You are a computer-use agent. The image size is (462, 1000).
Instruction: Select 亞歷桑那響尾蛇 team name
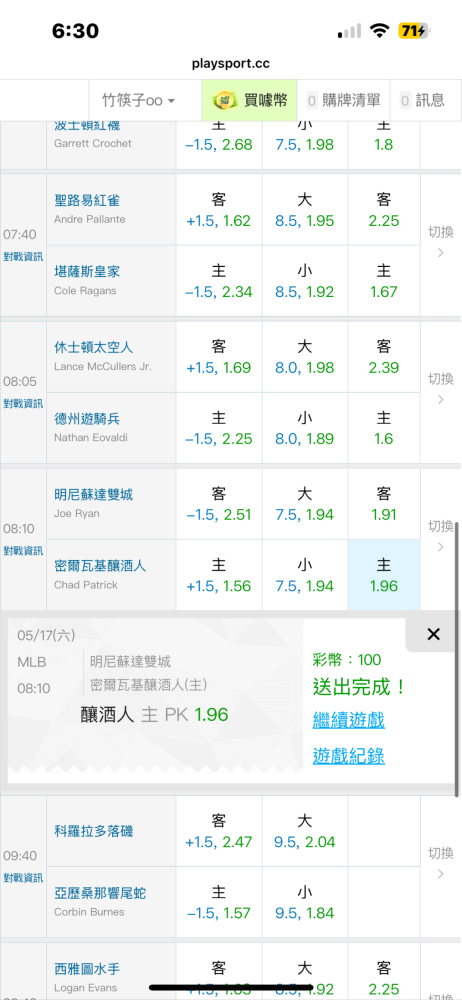(100, 893)
